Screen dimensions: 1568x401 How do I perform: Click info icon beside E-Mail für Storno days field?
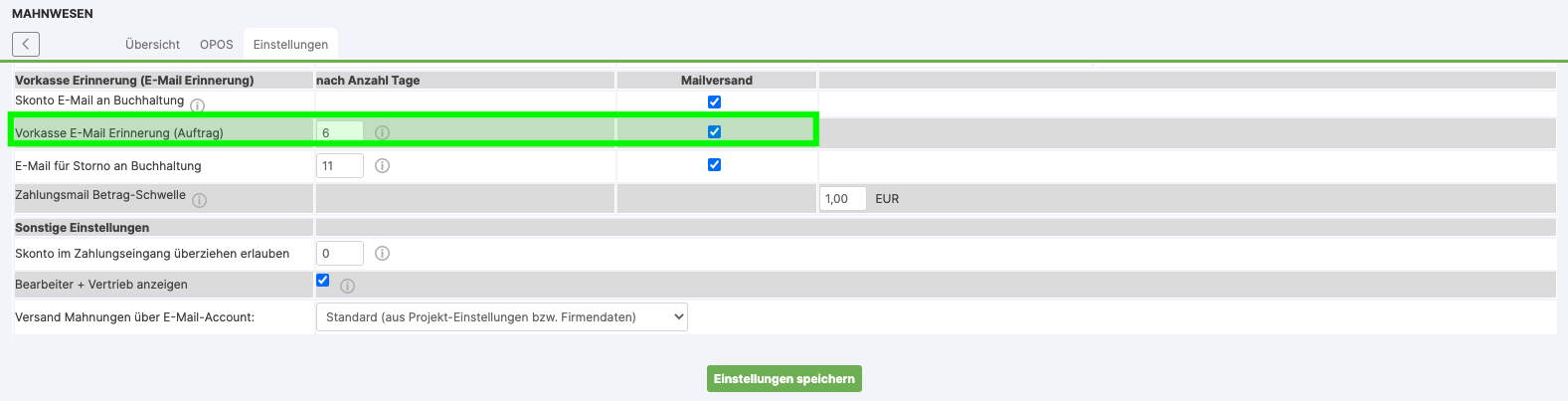382,166
